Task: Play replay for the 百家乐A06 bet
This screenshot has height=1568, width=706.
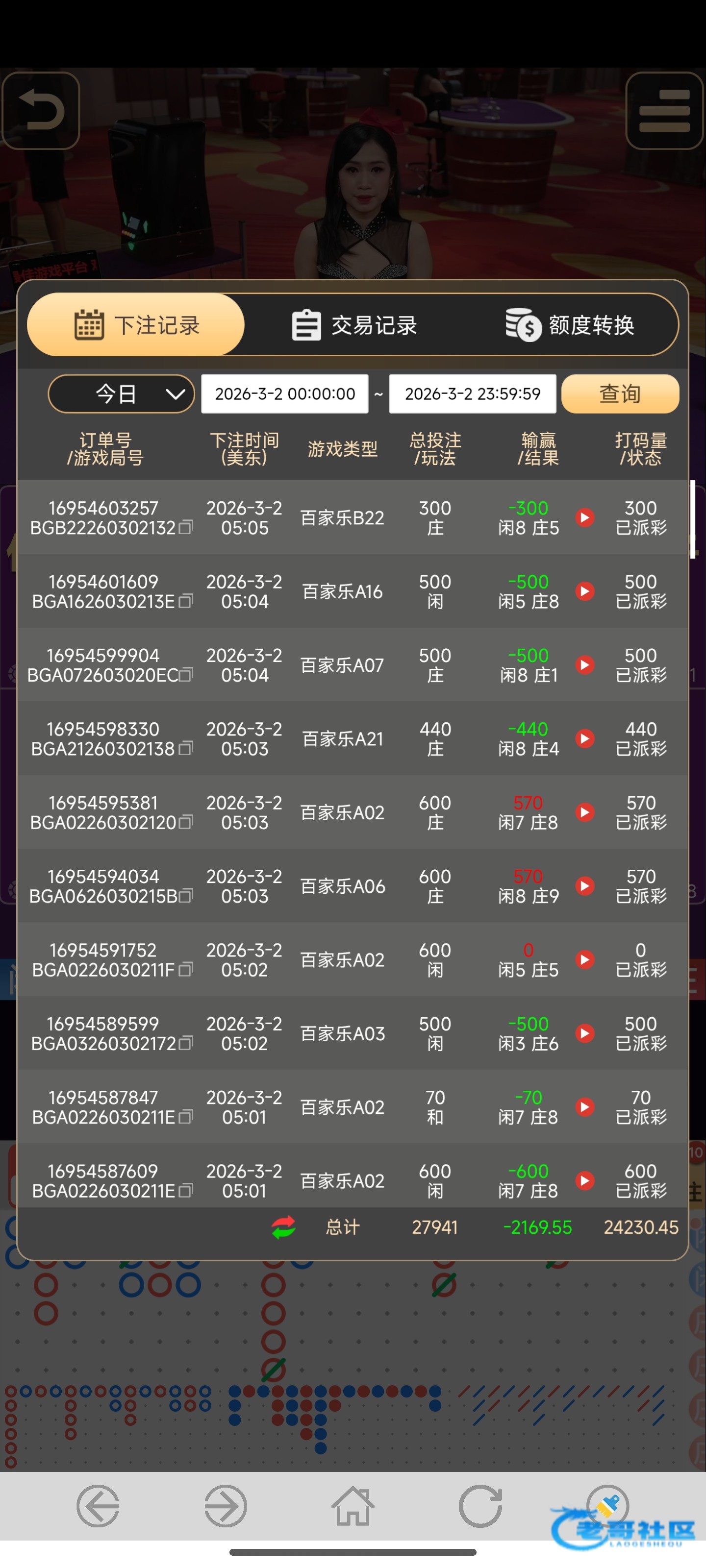Action: [585, 885]
